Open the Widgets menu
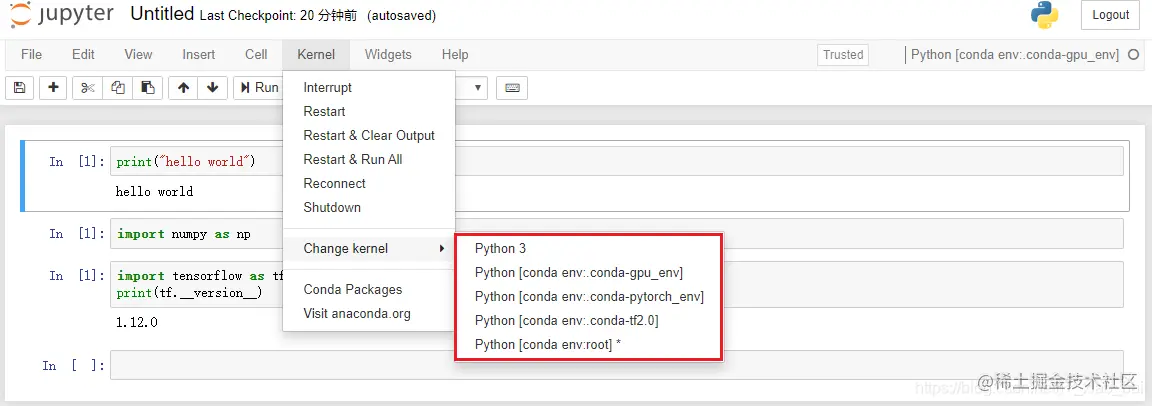The height and width of the screenshot is (406, 1152). click(388, 54)
